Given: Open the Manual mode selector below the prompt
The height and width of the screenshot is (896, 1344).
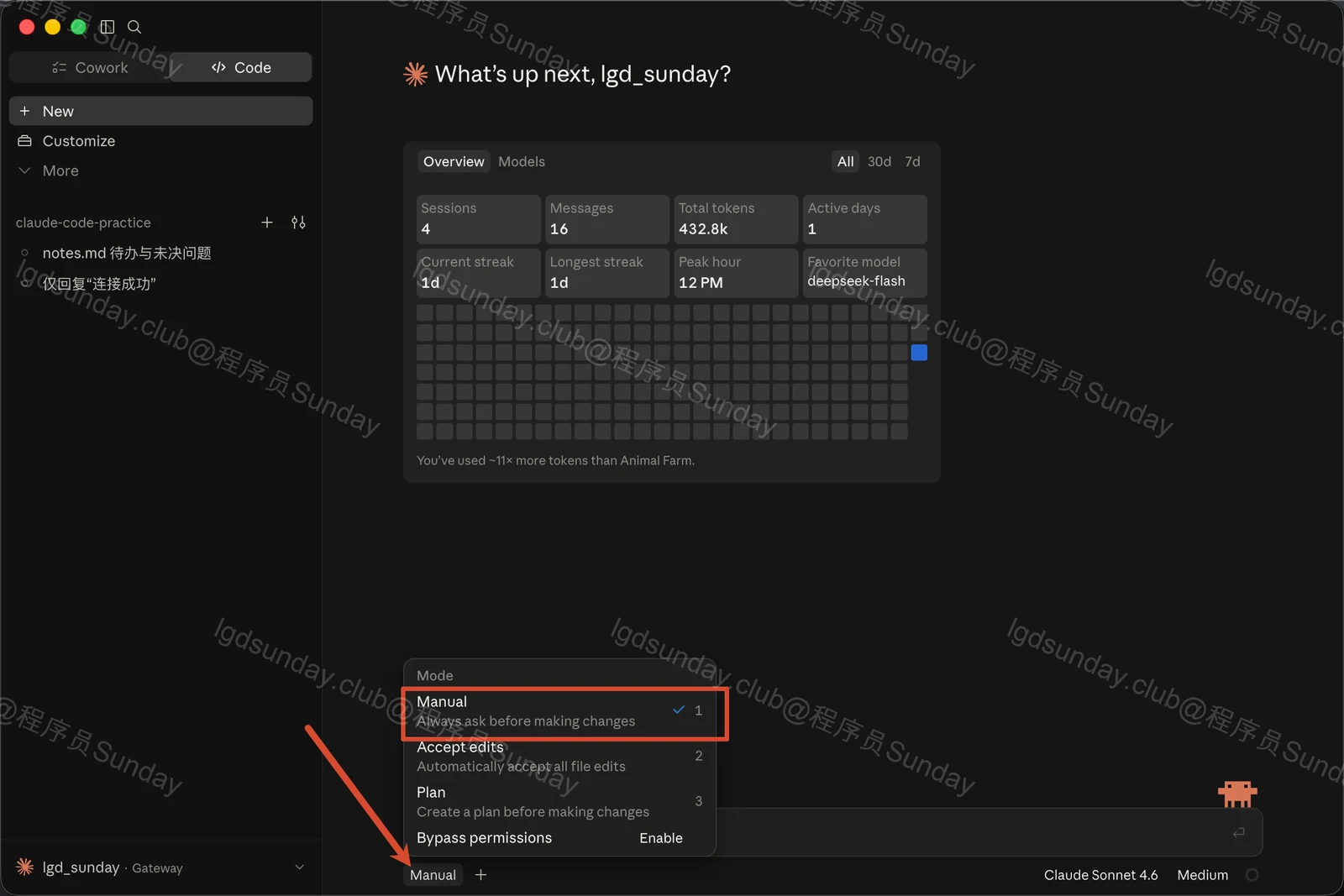Looking at the screenshot, I should click(433, 875).
